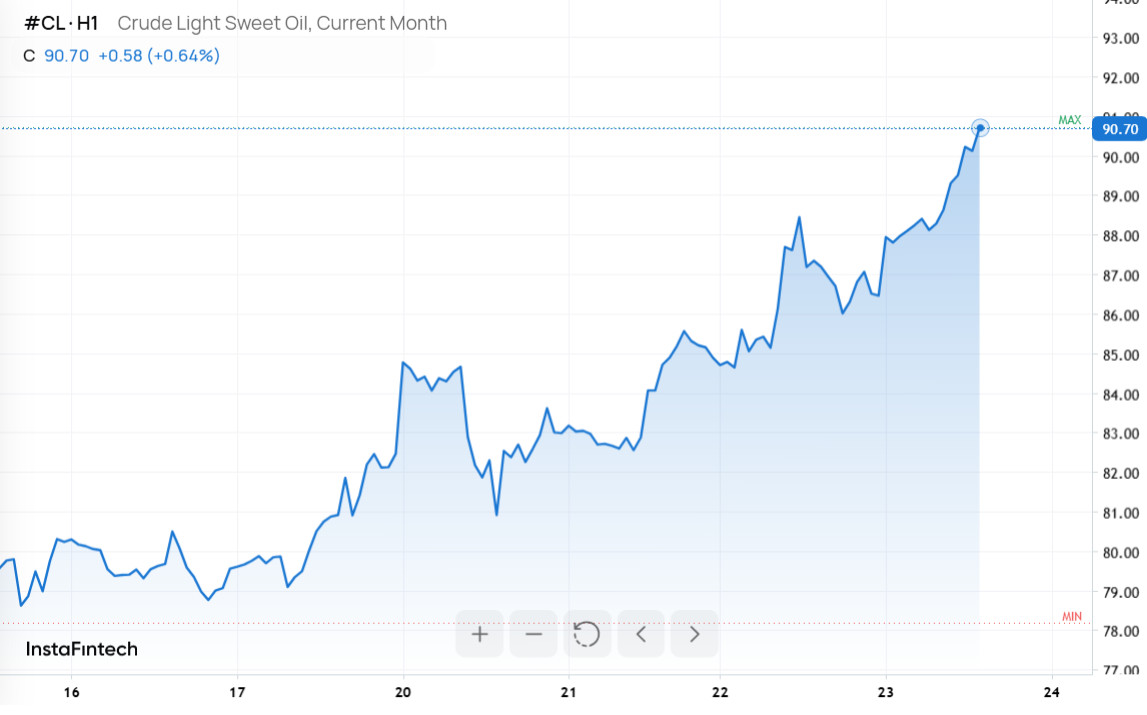Click the 85.00 price axis label

(x=1121, y=355)
